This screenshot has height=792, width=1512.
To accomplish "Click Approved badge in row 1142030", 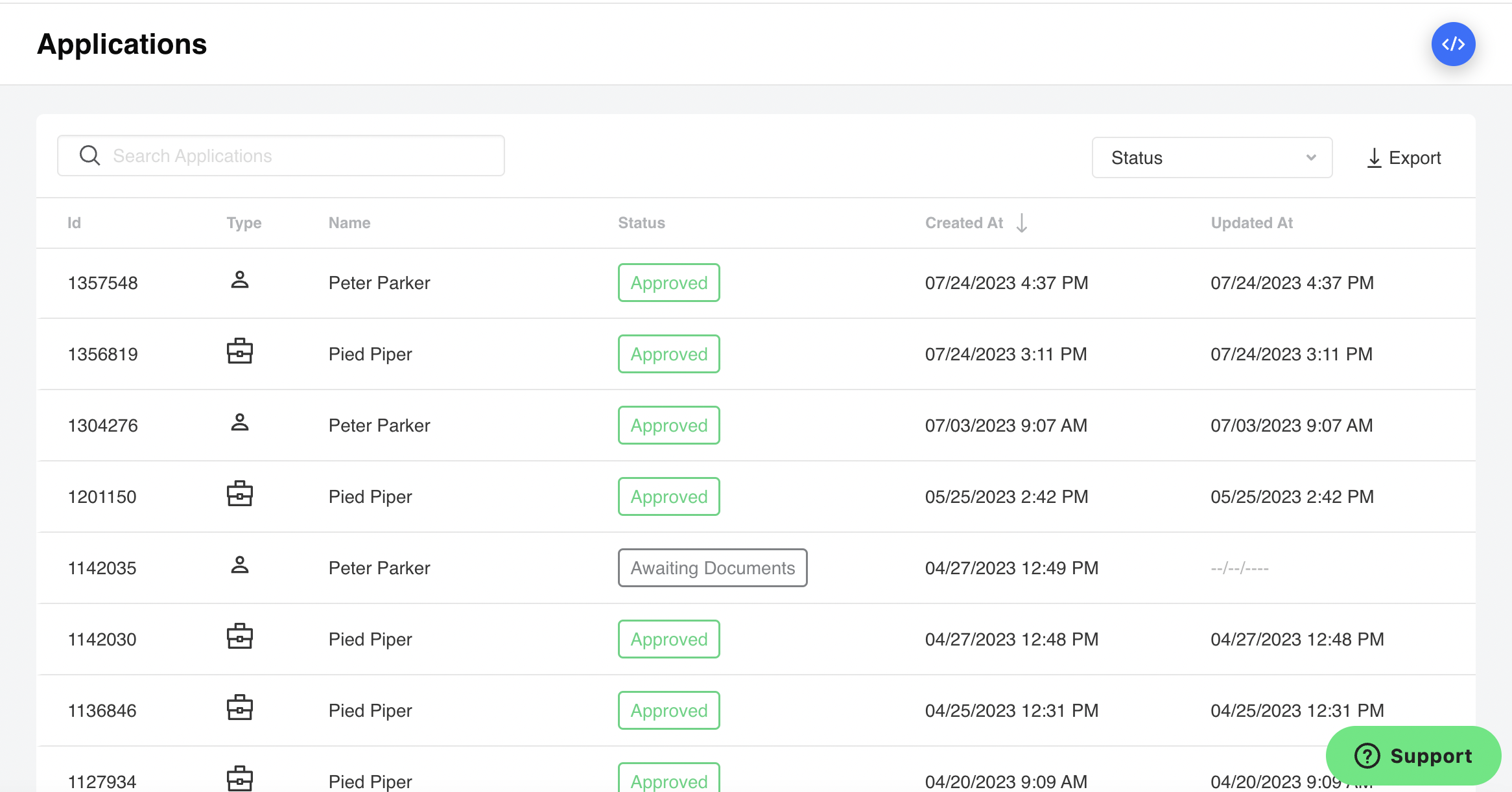I will 668,639.
